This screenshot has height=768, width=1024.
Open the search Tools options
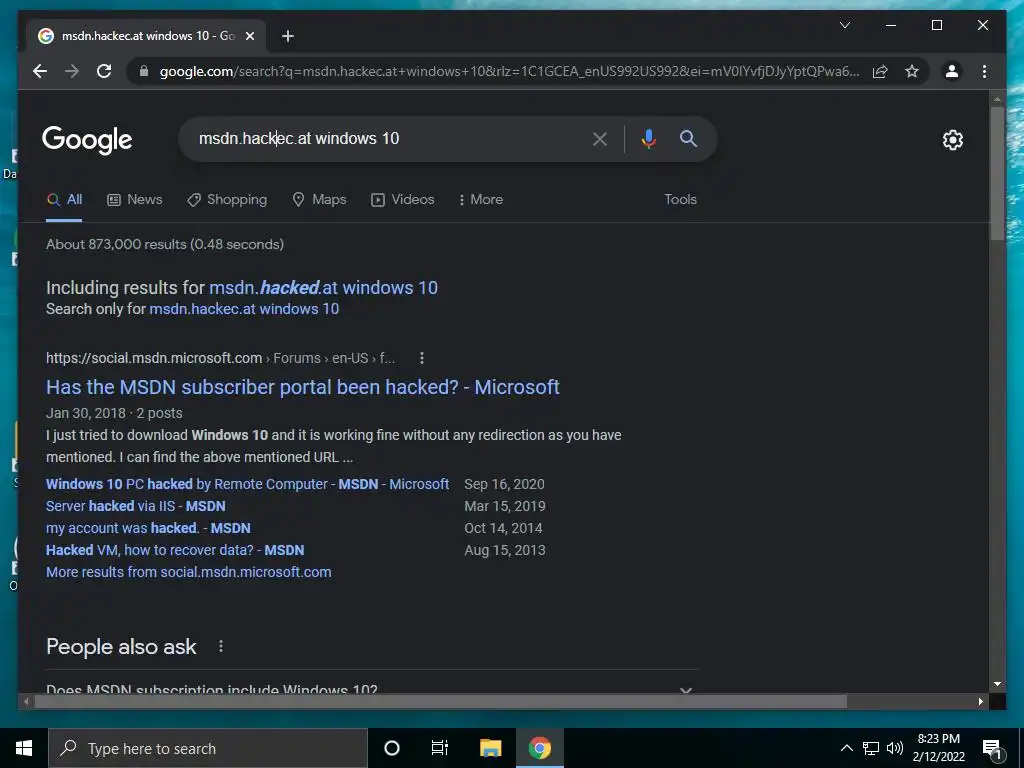(x=680, y=200)
